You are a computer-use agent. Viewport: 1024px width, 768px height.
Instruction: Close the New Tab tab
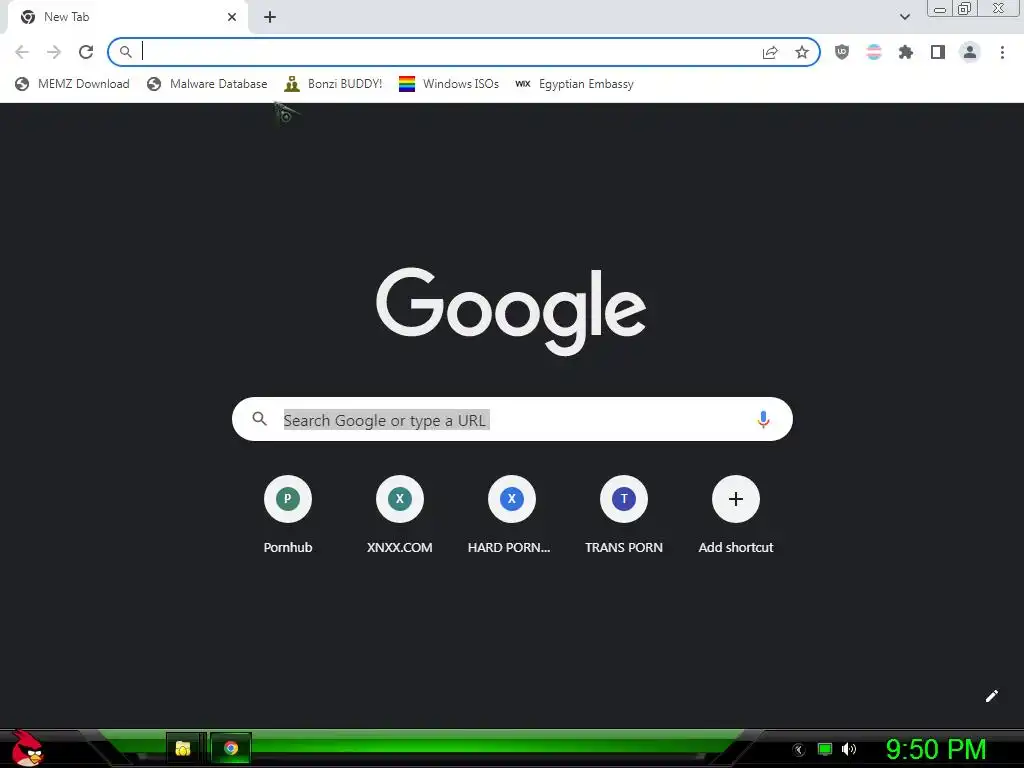tap(232, 17)
